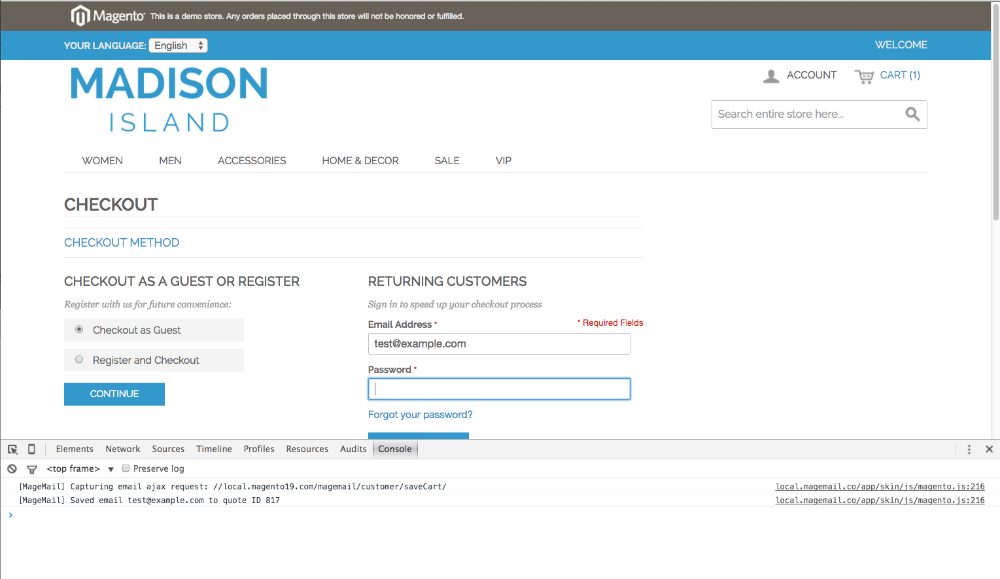1000x579 pixels.
Task: Toggle the device mode phone icon
Action: coord(32,449)
